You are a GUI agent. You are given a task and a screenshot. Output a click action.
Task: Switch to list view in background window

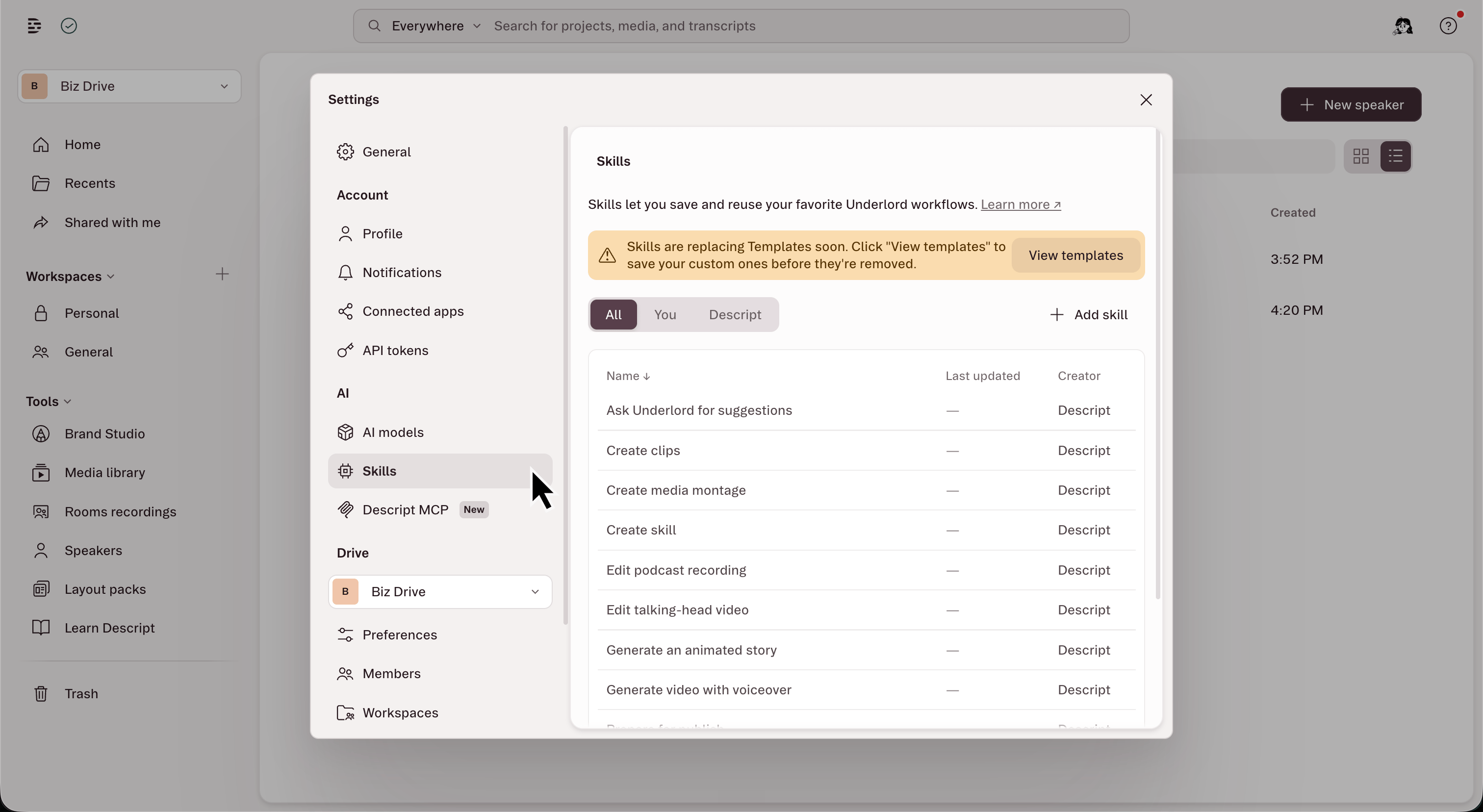(x=1396, y=156)
